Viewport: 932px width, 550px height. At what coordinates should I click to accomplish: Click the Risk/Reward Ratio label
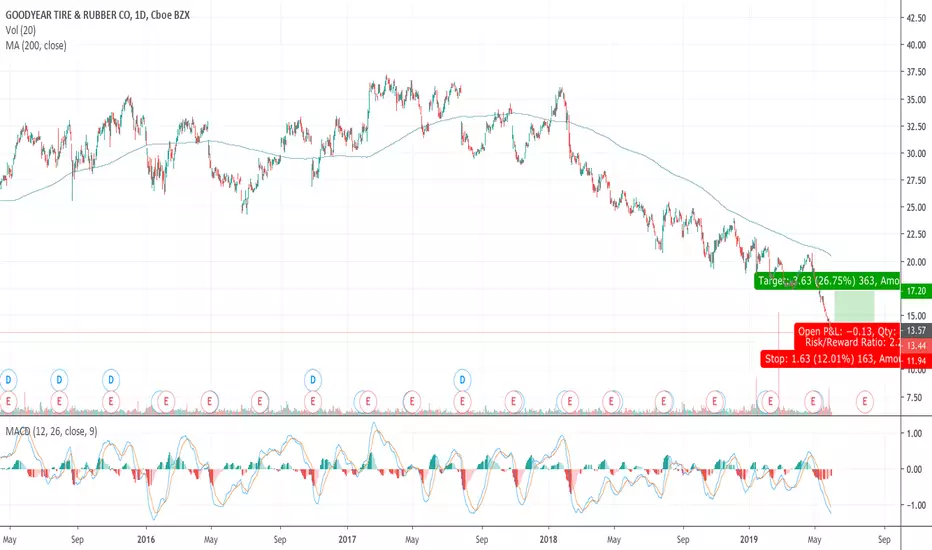(x=853, y=342)
